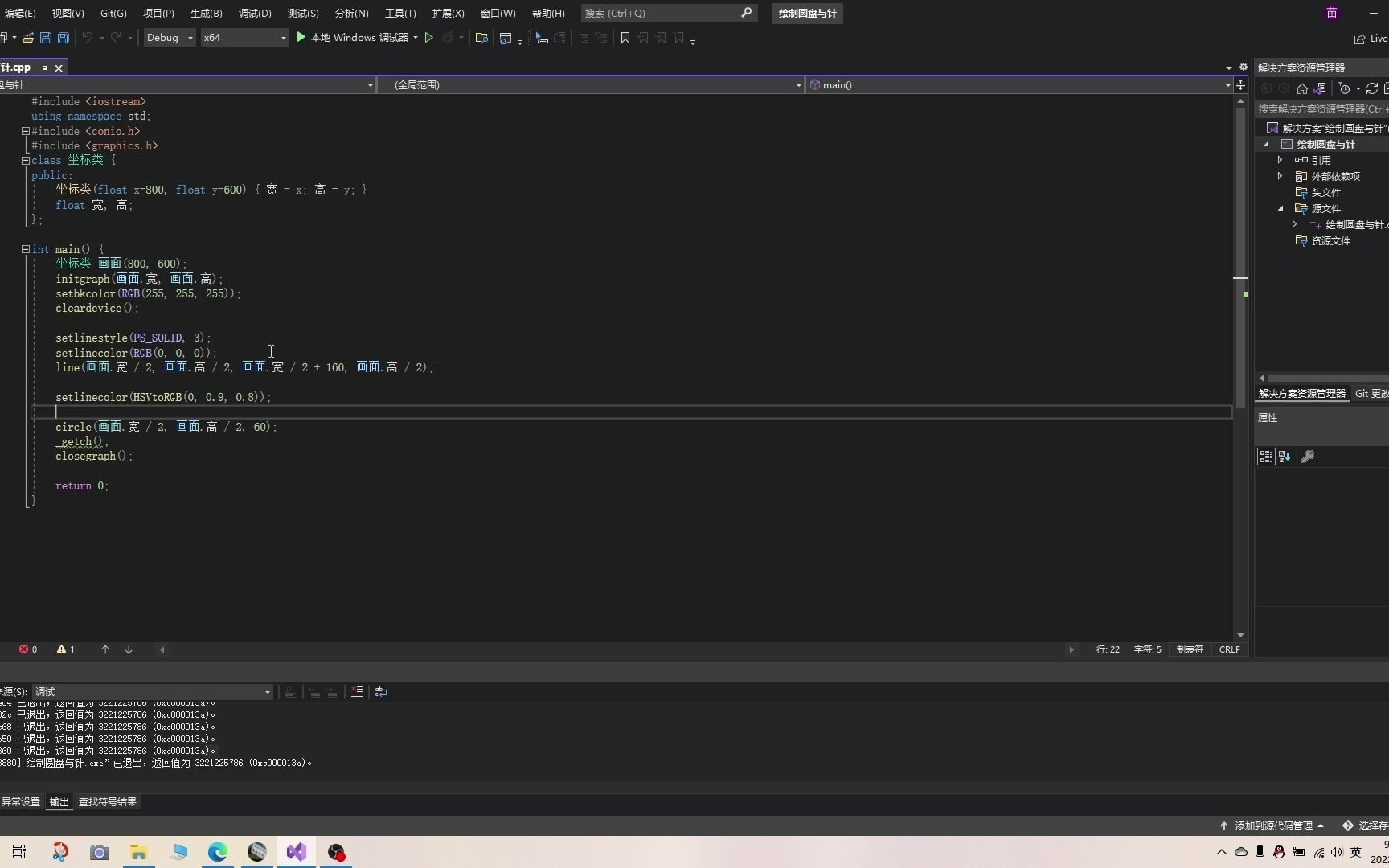Switch solution views via Visual Studio icon
1389x868 pixels.
pyautogui.click(x=1320, y=88)
